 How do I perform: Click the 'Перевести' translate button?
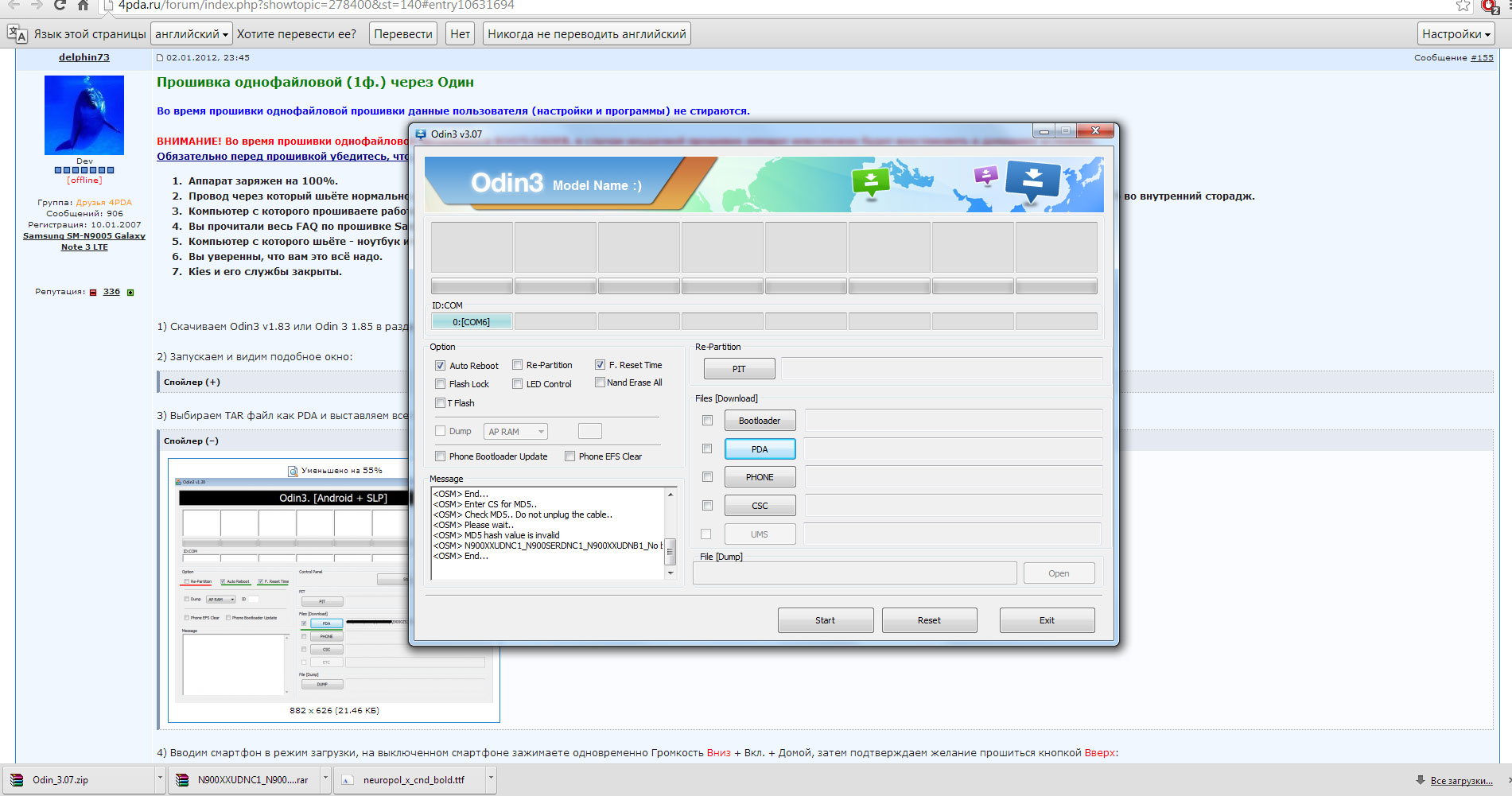(x=403, y=34)
